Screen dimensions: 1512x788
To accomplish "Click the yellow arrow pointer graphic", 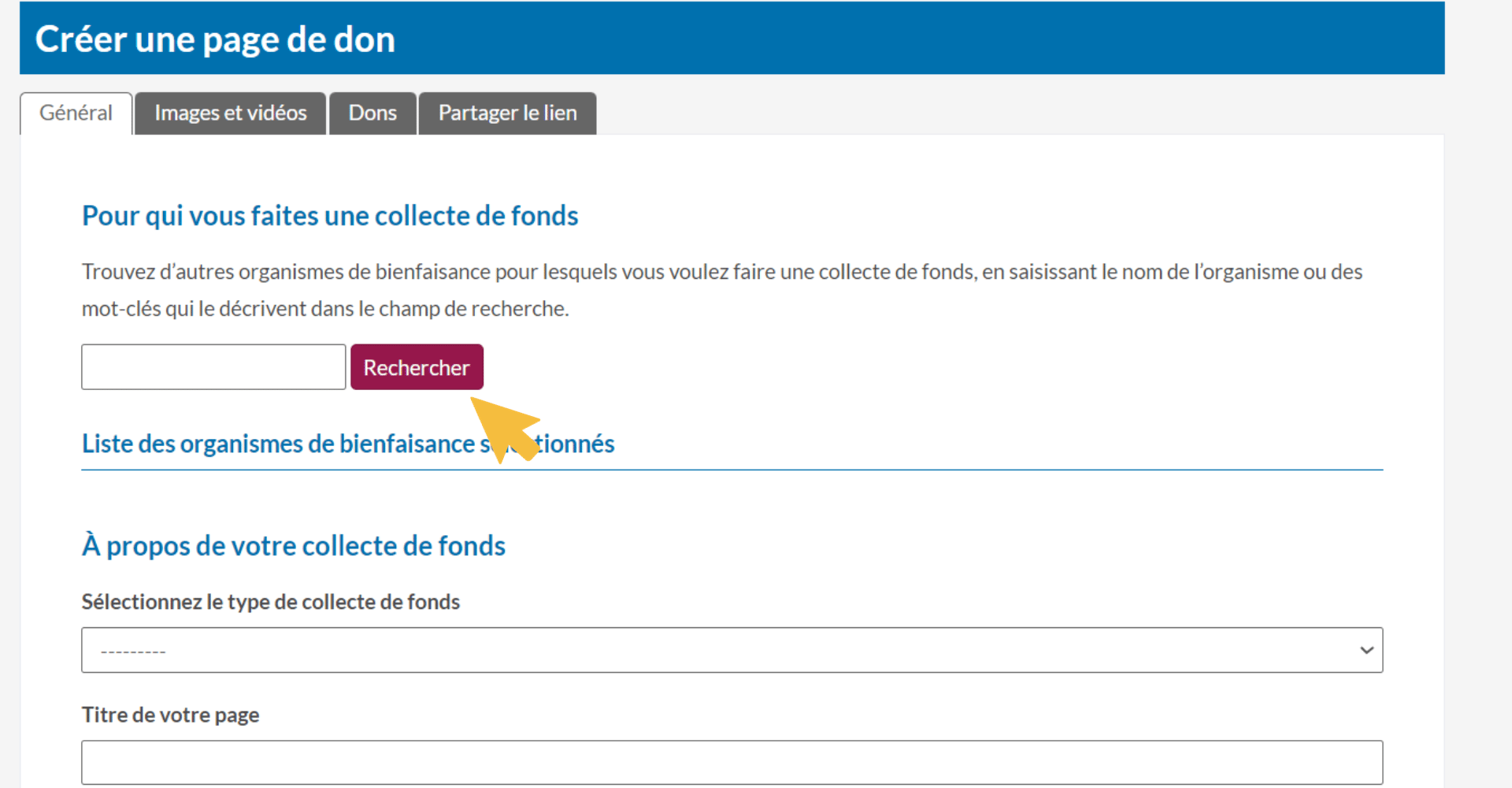I will tap(505, 427).
